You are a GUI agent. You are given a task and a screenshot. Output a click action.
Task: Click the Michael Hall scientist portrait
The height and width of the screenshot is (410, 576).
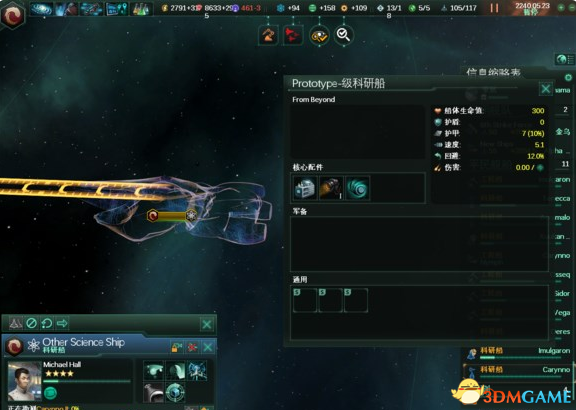pyautogui.click(x=25, y=381)
